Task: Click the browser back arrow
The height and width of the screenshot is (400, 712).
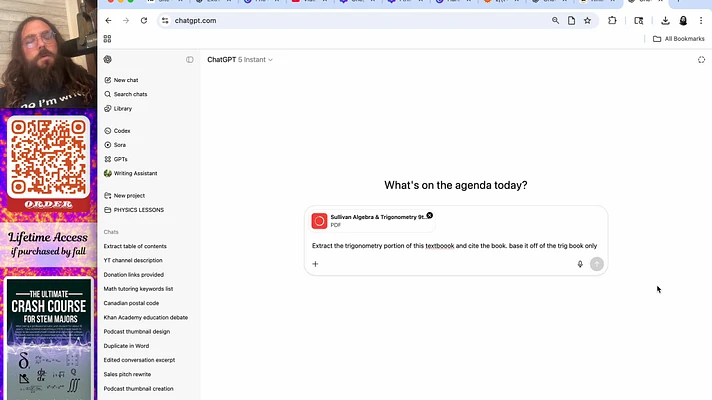Action: [x=108, y=20]
